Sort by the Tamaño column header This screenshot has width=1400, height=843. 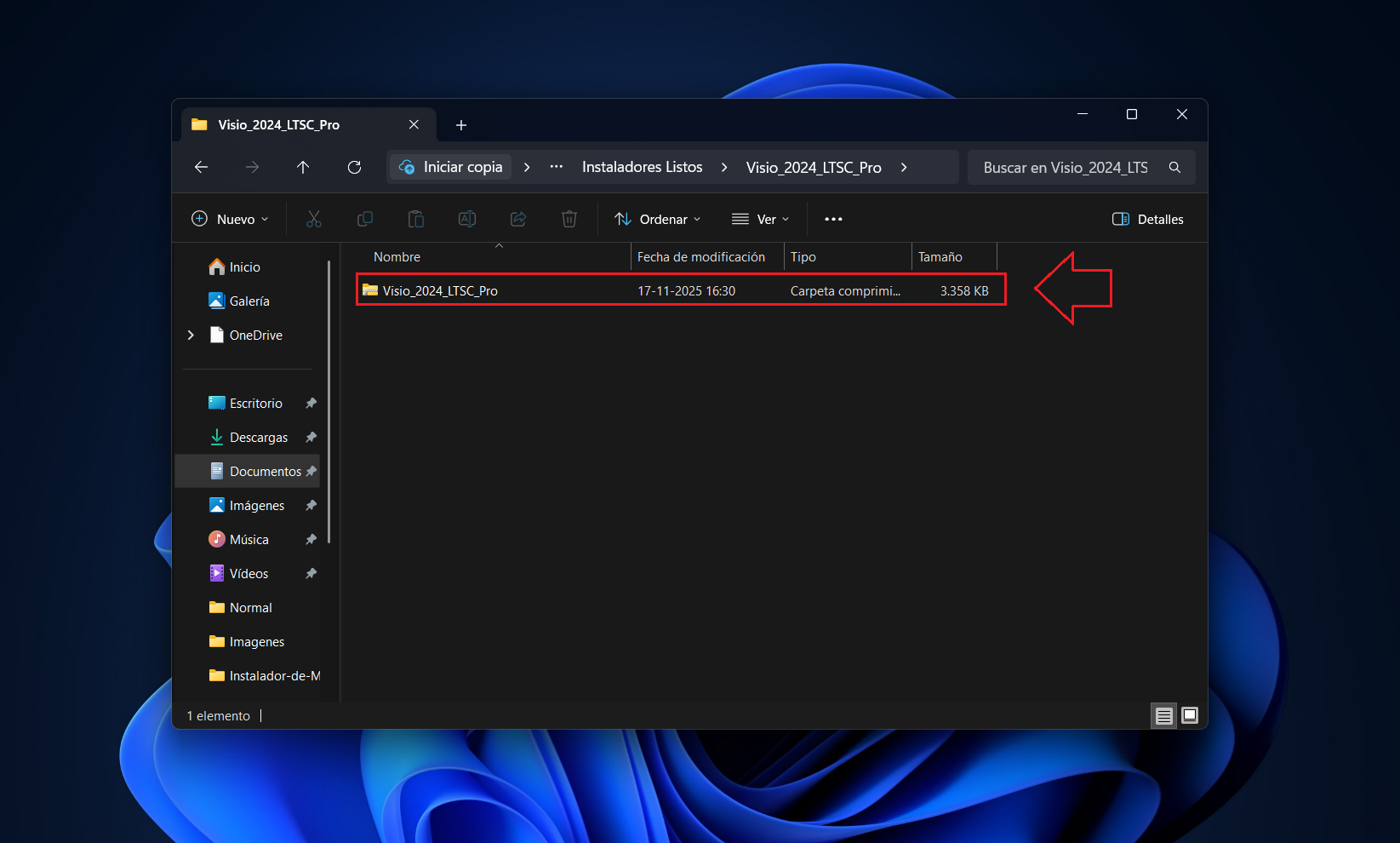(x=954, y=257)
